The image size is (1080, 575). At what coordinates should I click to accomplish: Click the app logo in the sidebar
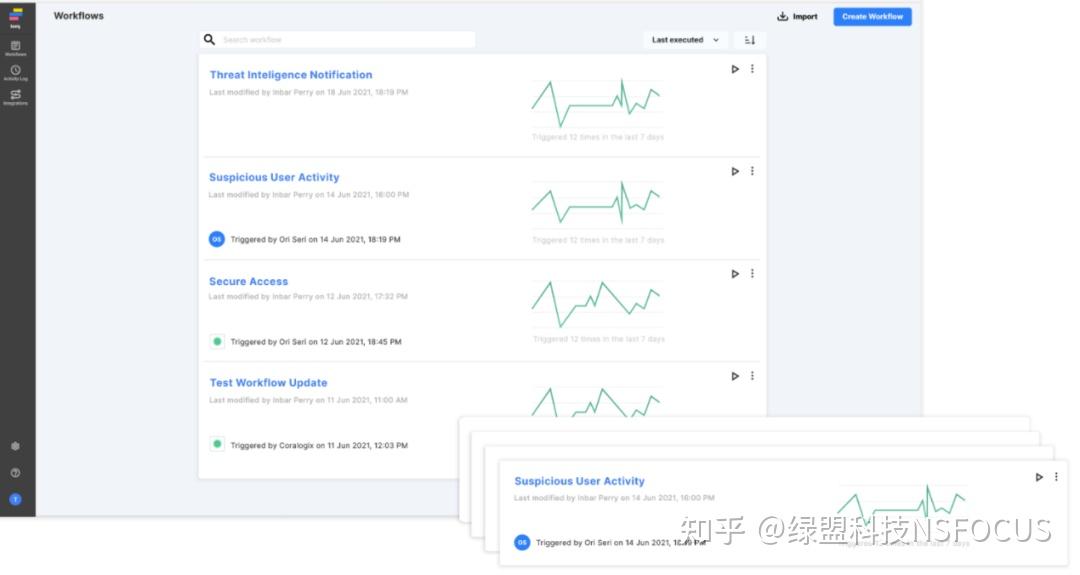[15, 17]
